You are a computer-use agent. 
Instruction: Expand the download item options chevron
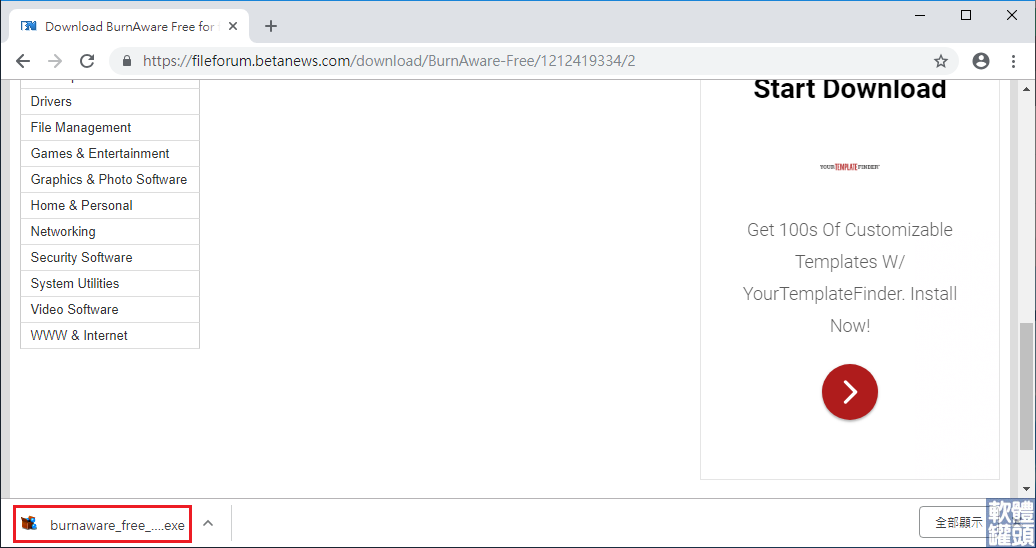pos(208,524)
